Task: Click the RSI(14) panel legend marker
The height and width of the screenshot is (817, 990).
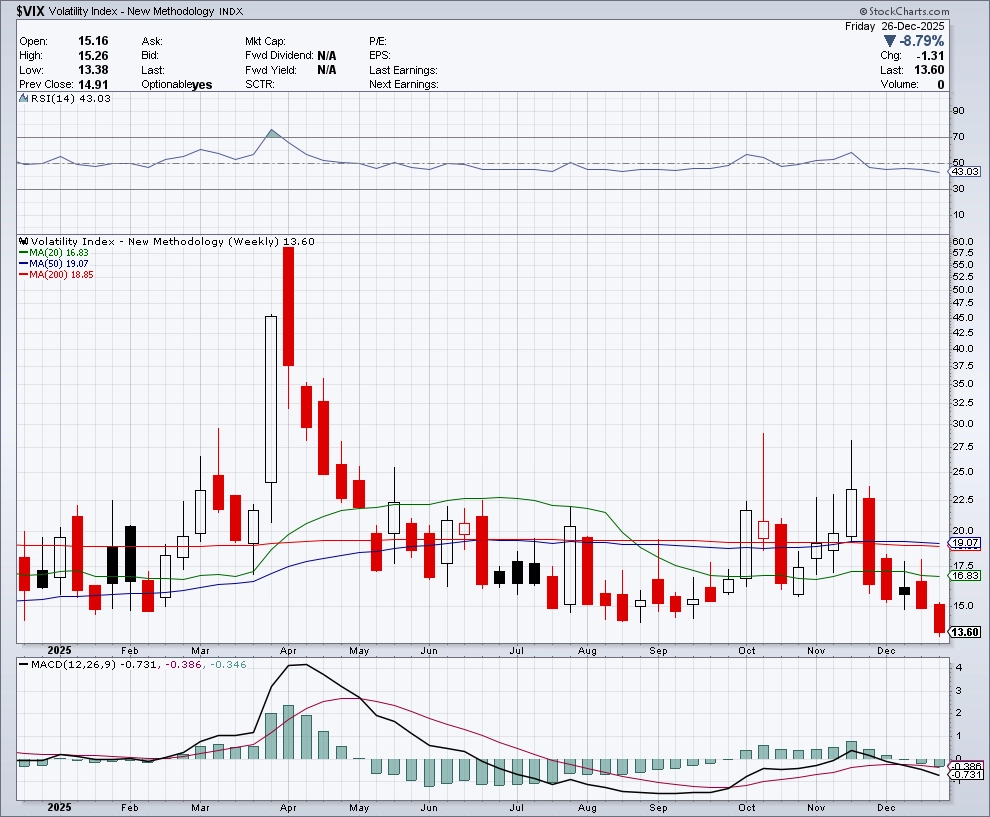Action: (x=24, y=98)
